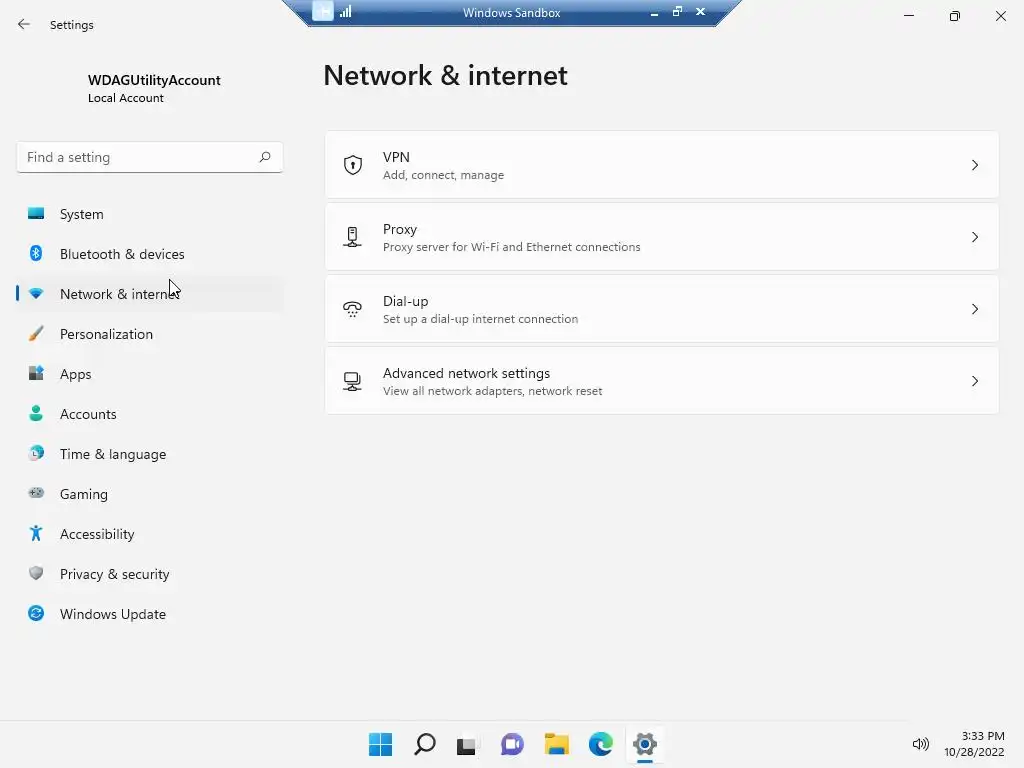Click the Advanced network settings icon

pos(352,381)
